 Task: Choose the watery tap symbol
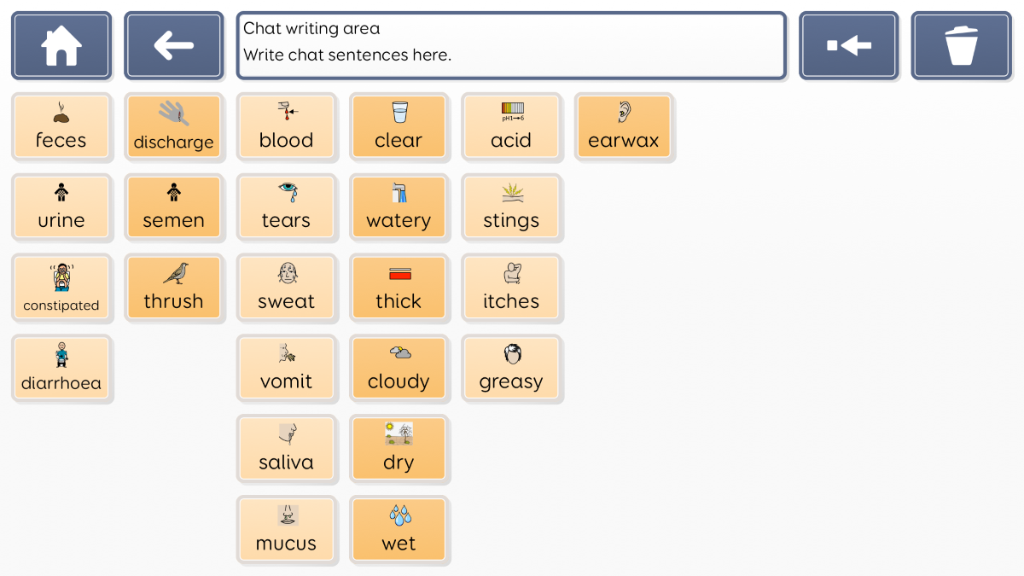pyautogui.click(x=398, y=207)
